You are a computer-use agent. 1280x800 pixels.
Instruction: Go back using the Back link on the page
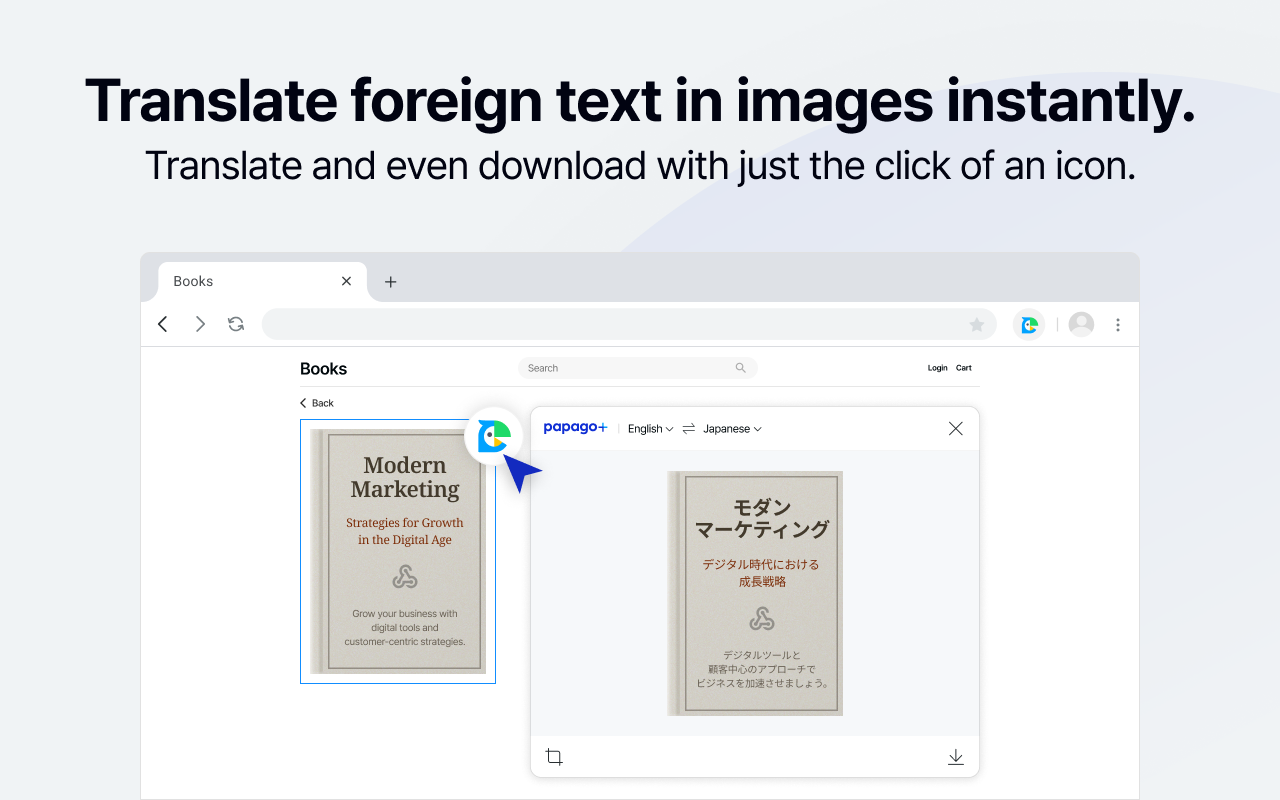(316, 402)
